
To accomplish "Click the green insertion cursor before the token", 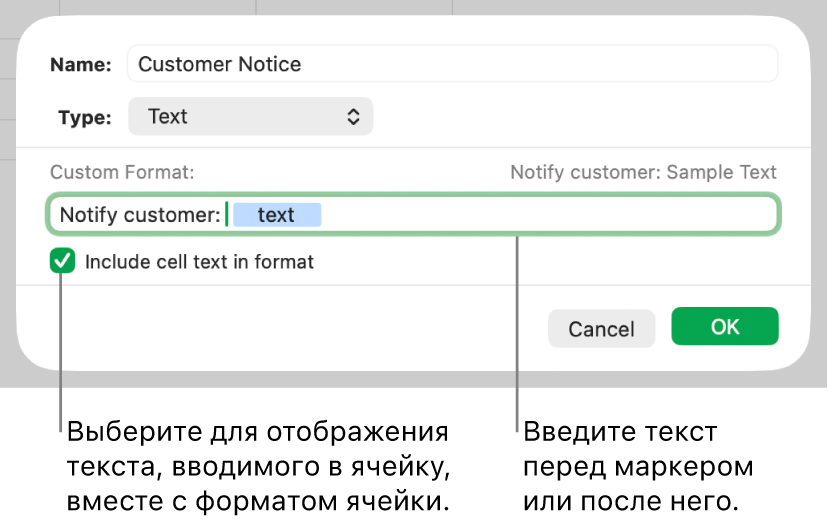I will [227, 215].
